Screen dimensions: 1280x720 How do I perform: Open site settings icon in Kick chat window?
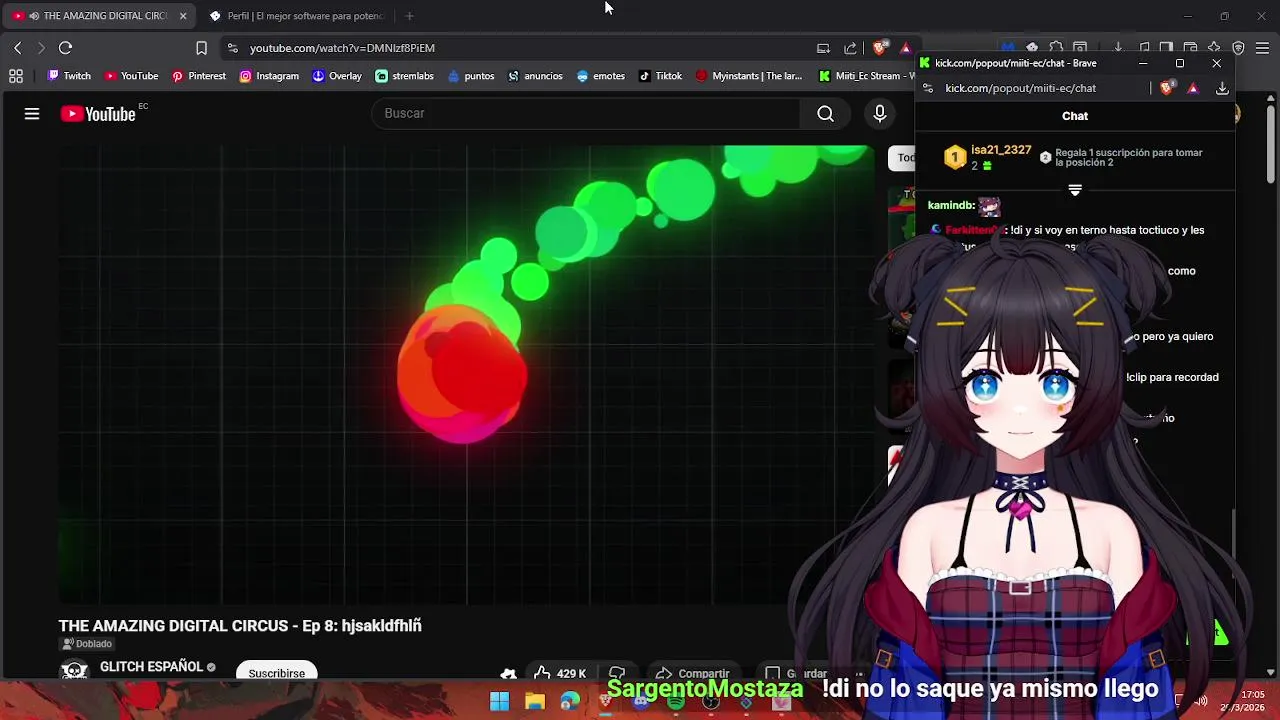pyautogui.click(x=928, y=88)
